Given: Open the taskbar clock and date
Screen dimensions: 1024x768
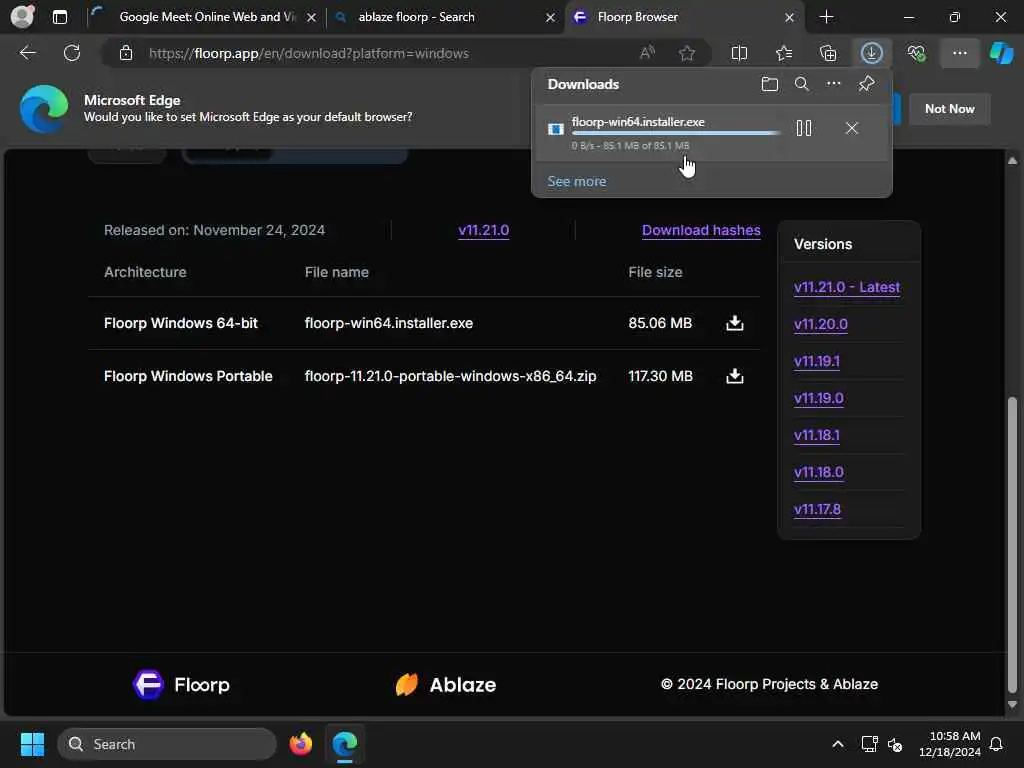Looking at the screenshot, I should pos(950,744).
